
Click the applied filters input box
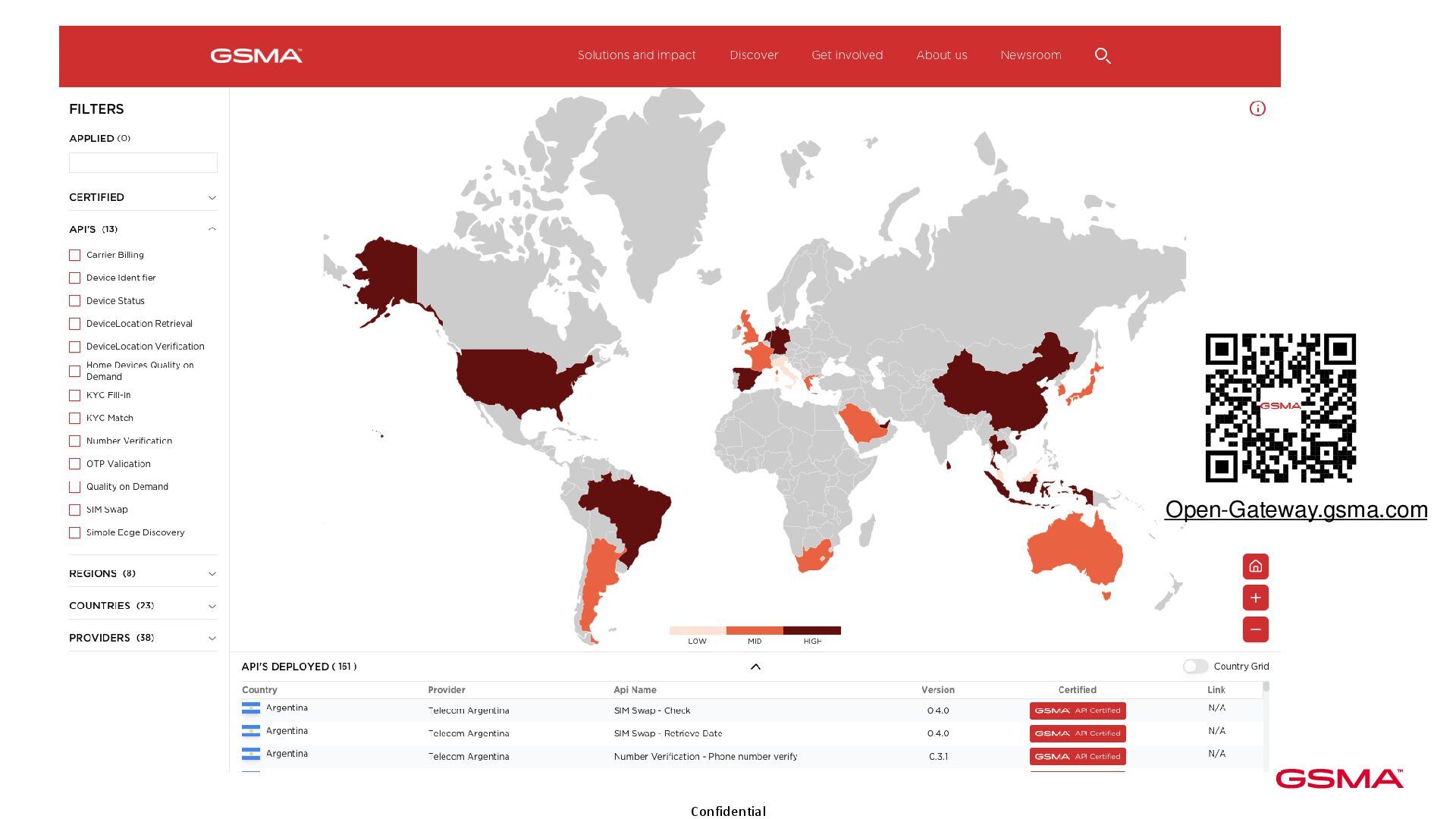click(x=143, y=162)
